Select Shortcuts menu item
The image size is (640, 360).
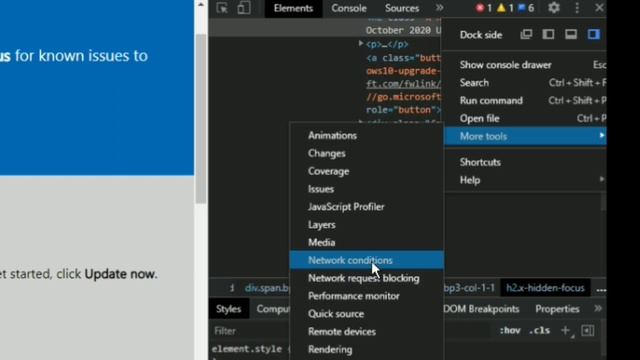pyautogui.click(x=525, y=162)
